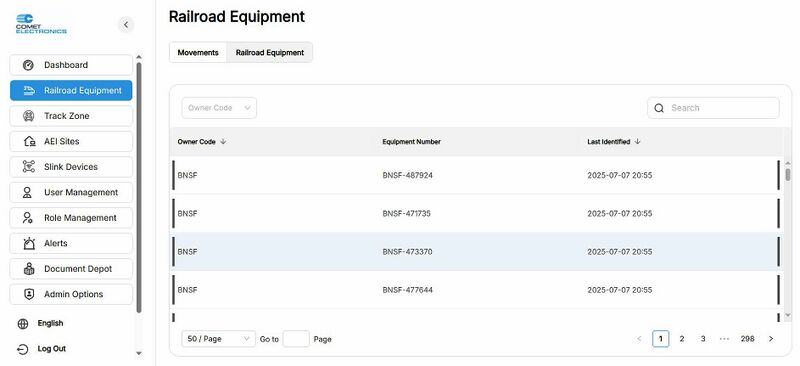
Task: Click the Go to page number field
Action: (x=296, y=339)
